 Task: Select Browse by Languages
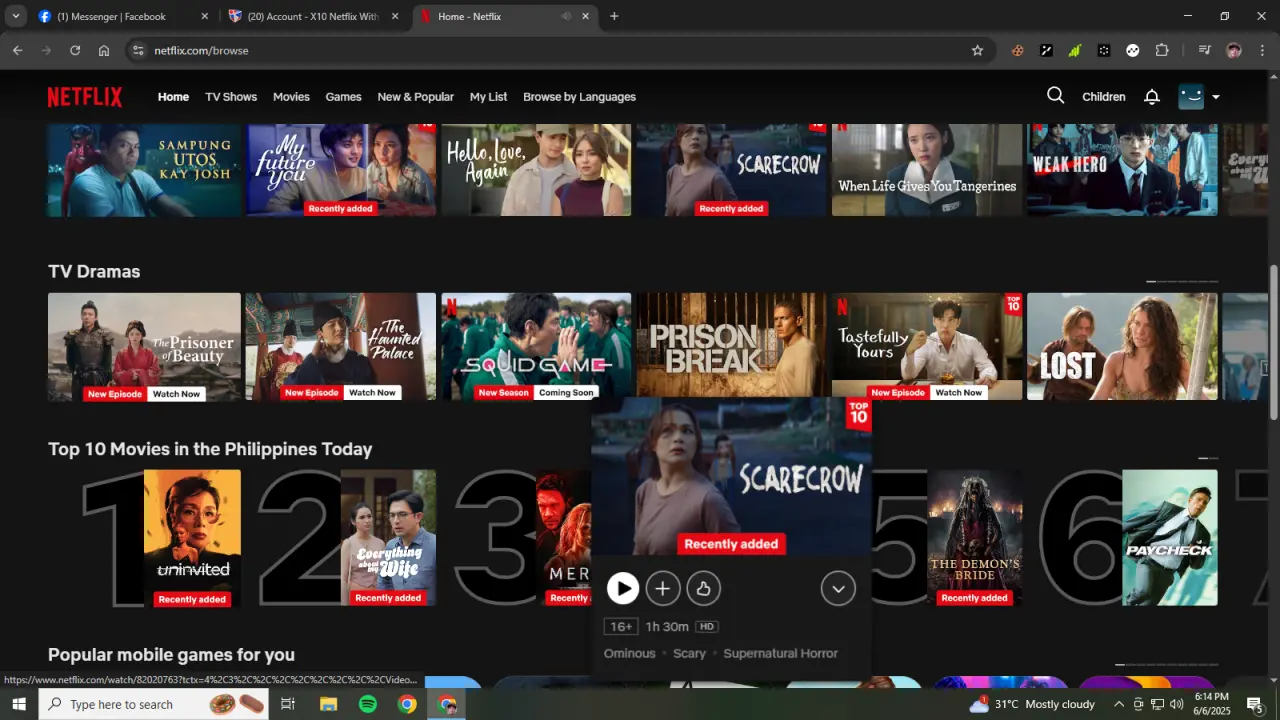pyautogui.click(x=579, y=97)
